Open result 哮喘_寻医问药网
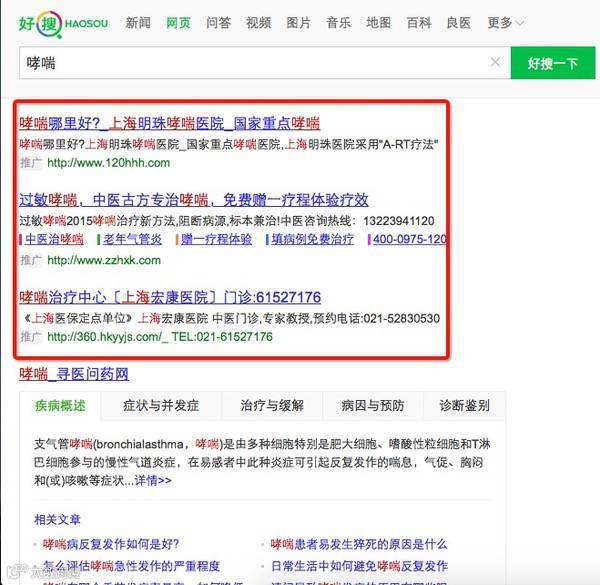The height and width of the screenshot is (585, 600). pos(74,374)
